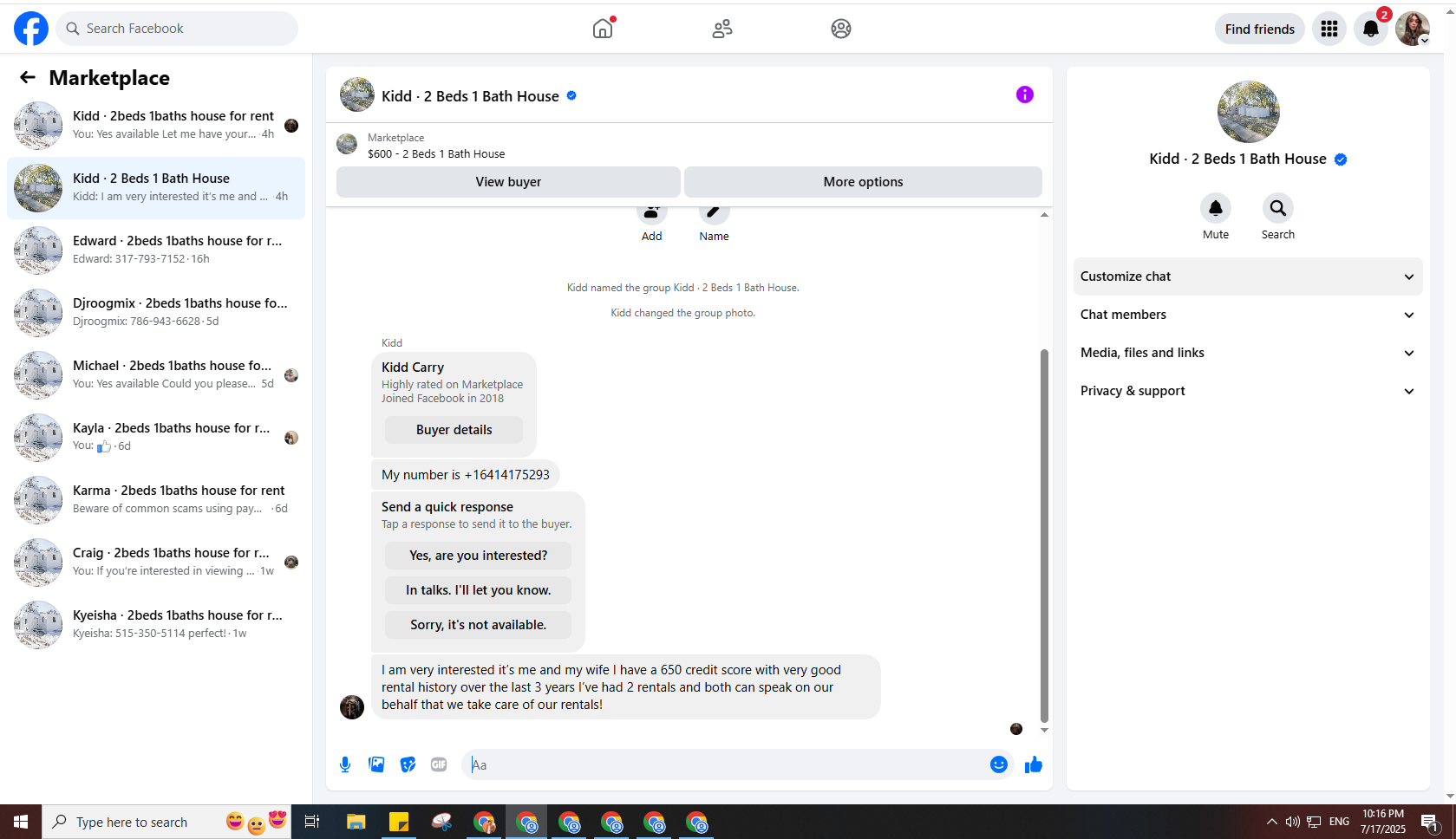Viewport: 1456px width, 839px height.
Task: Record a voice clip with the microphone
Action: 345,764
